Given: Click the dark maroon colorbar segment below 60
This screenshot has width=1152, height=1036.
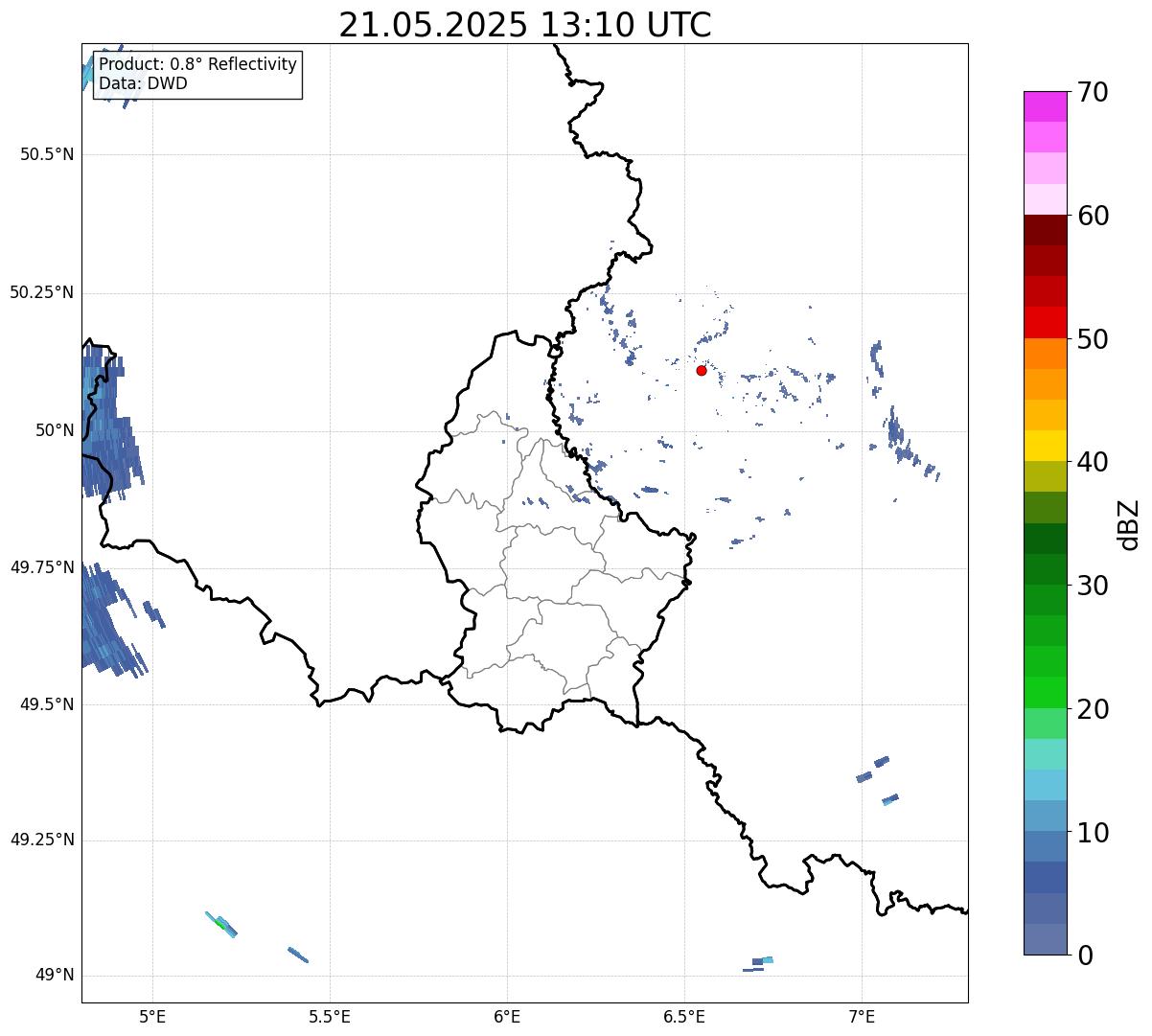Looking at the screenshot, I should point(1045,230).
